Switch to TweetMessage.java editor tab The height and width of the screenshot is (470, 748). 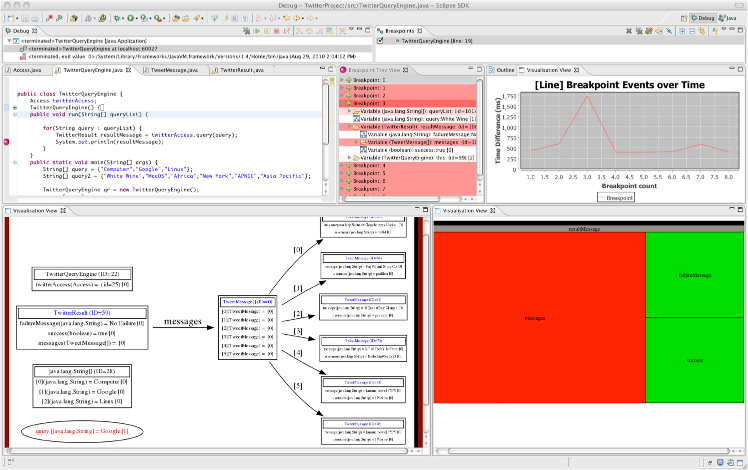tap(174, 70)
